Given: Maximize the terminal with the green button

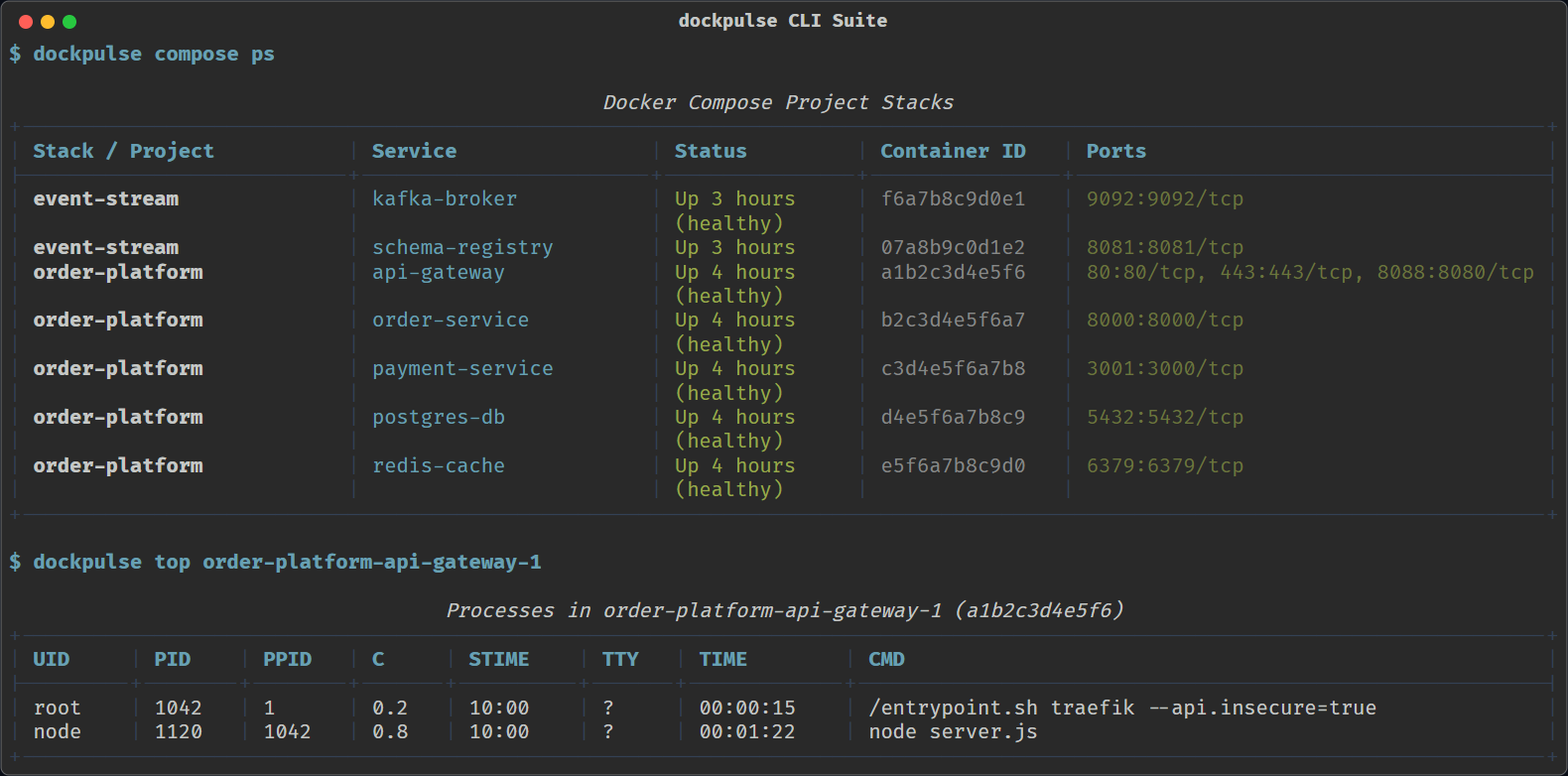Looking at the screenshot, I should click(x=69, y=22).
